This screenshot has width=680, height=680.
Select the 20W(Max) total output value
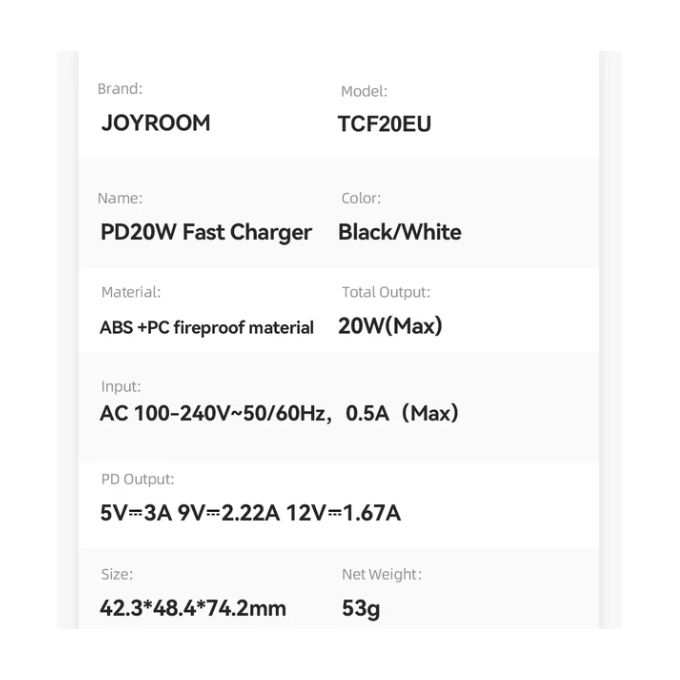[x=390, y=326]
